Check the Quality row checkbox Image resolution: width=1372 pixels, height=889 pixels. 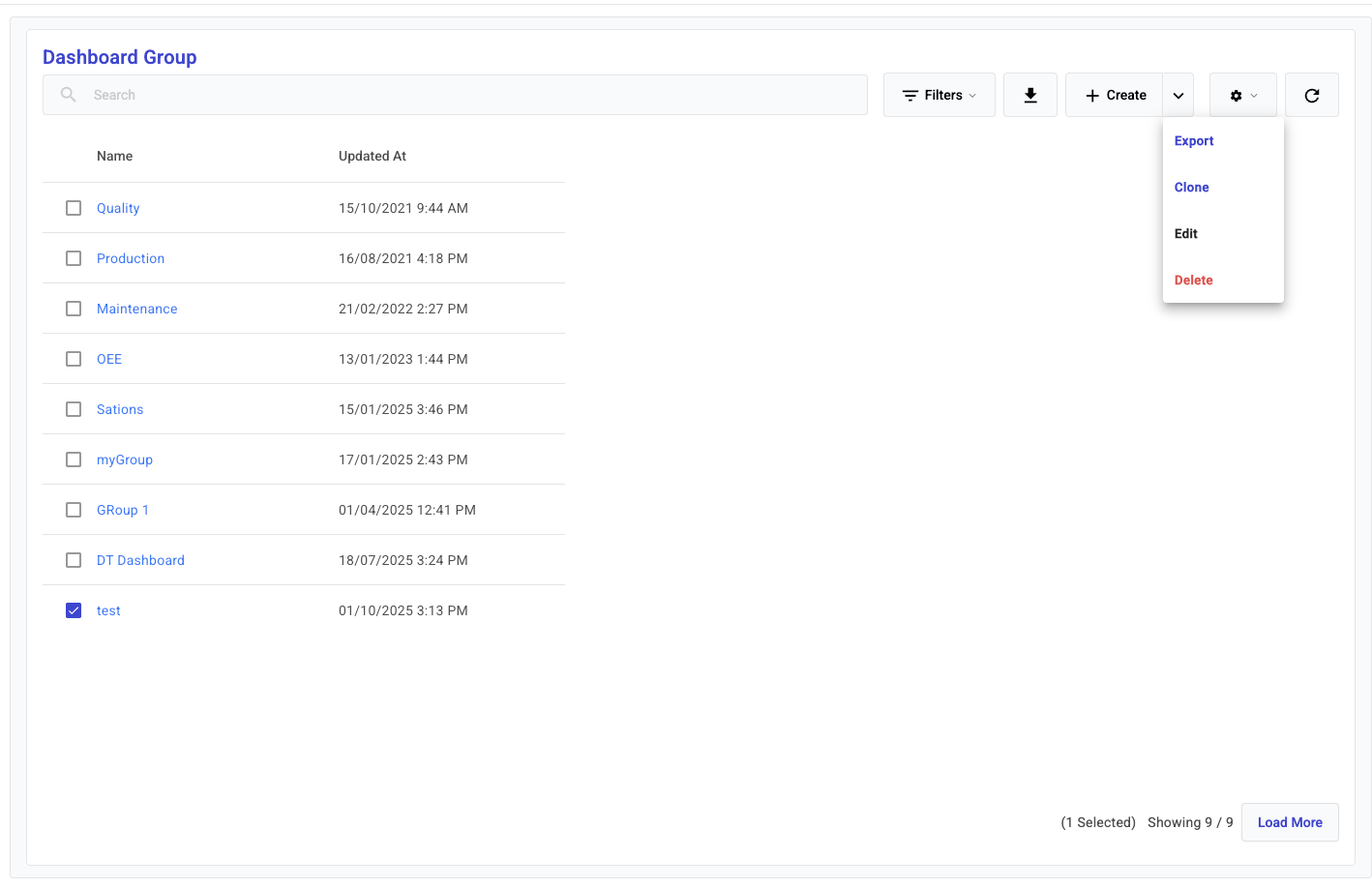point(74,208)
